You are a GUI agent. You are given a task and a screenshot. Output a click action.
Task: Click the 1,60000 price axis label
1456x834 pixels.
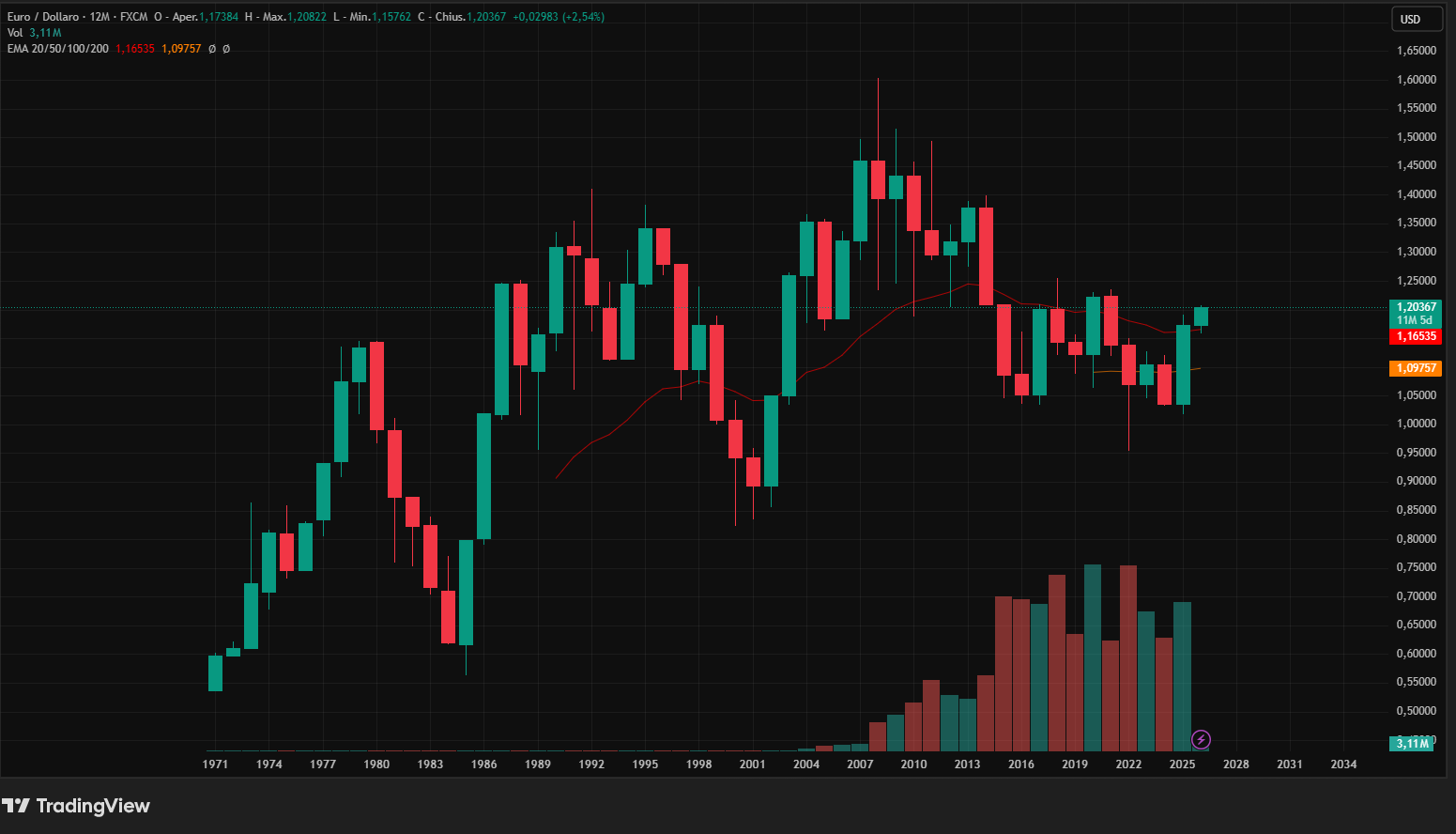tap(1417, 80)
